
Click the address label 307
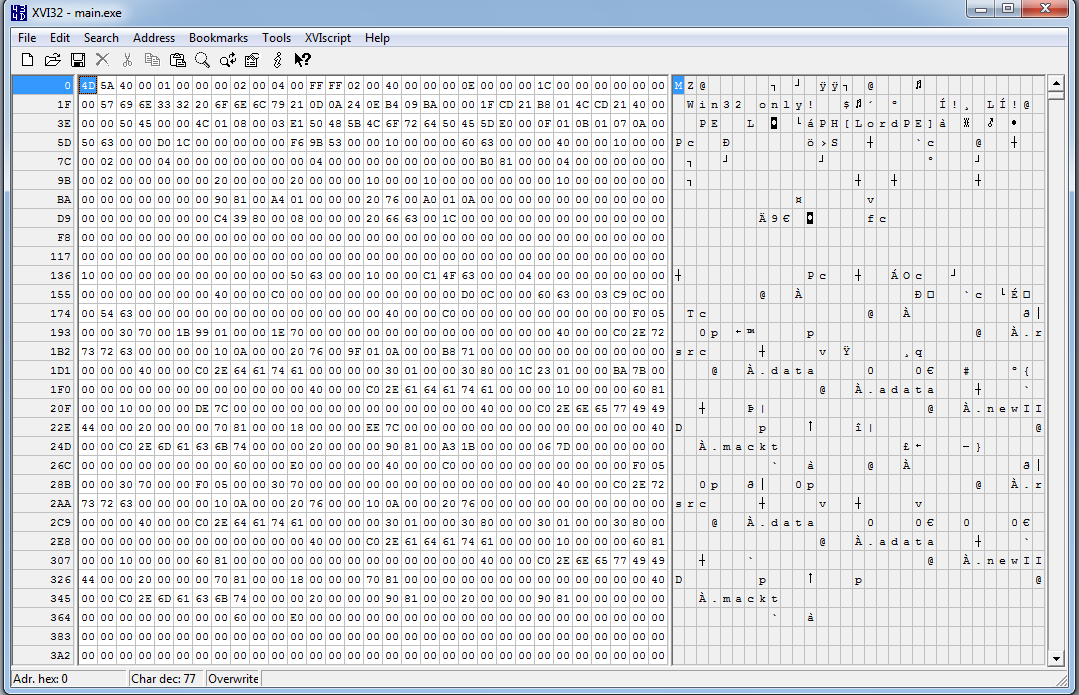[x=61, y=560]
